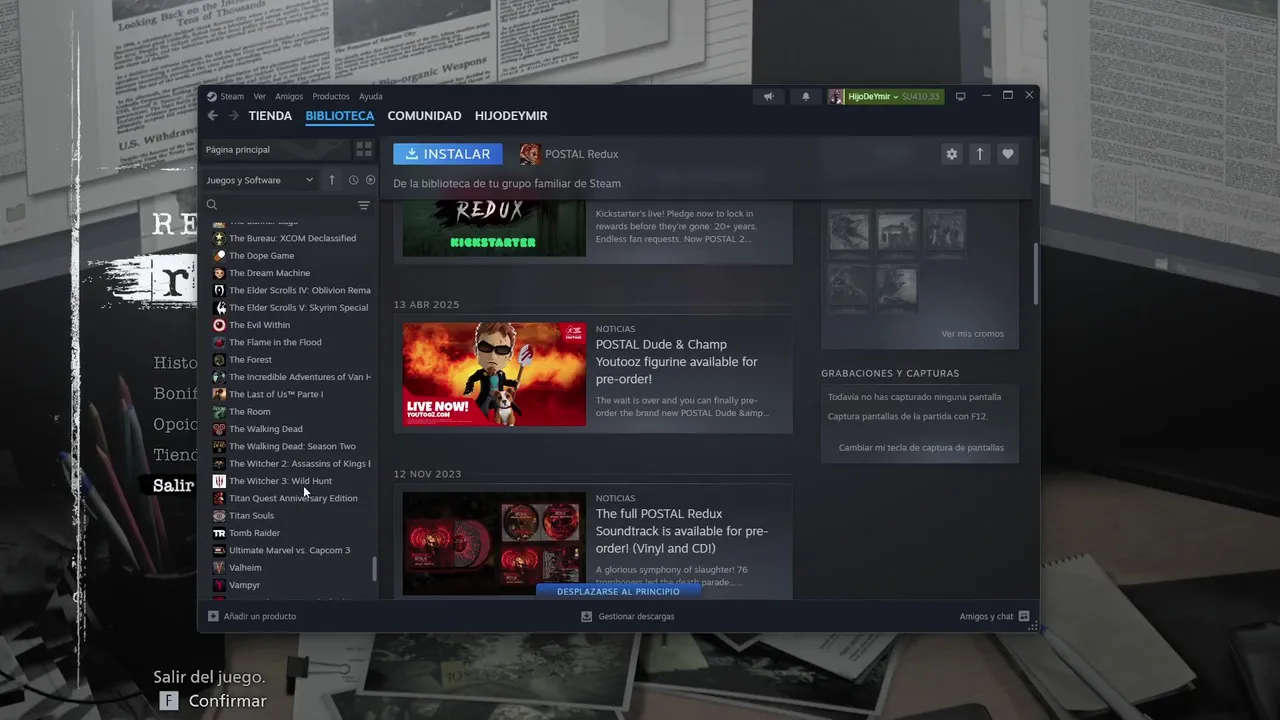Click the Vampyr game icon
Image resolution: width=1280 pixels, height=720 pixels.
219,585
